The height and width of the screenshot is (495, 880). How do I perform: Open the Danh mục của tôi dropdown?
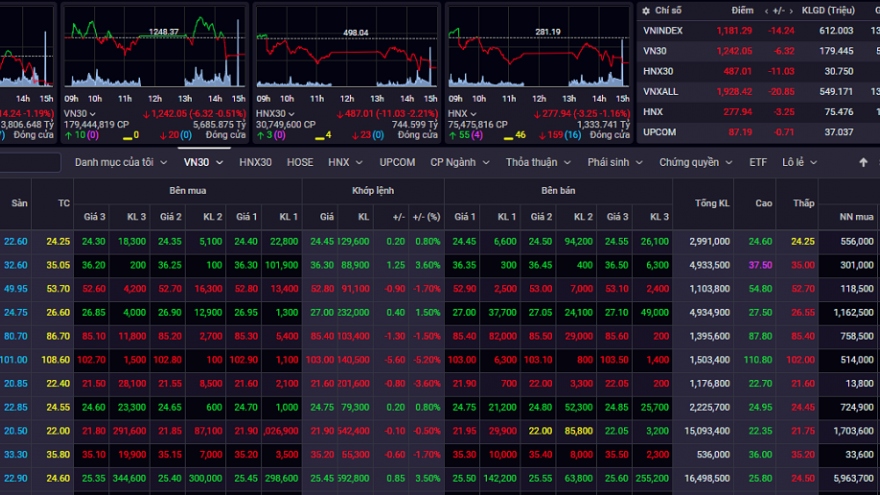[x=120, y=162]
